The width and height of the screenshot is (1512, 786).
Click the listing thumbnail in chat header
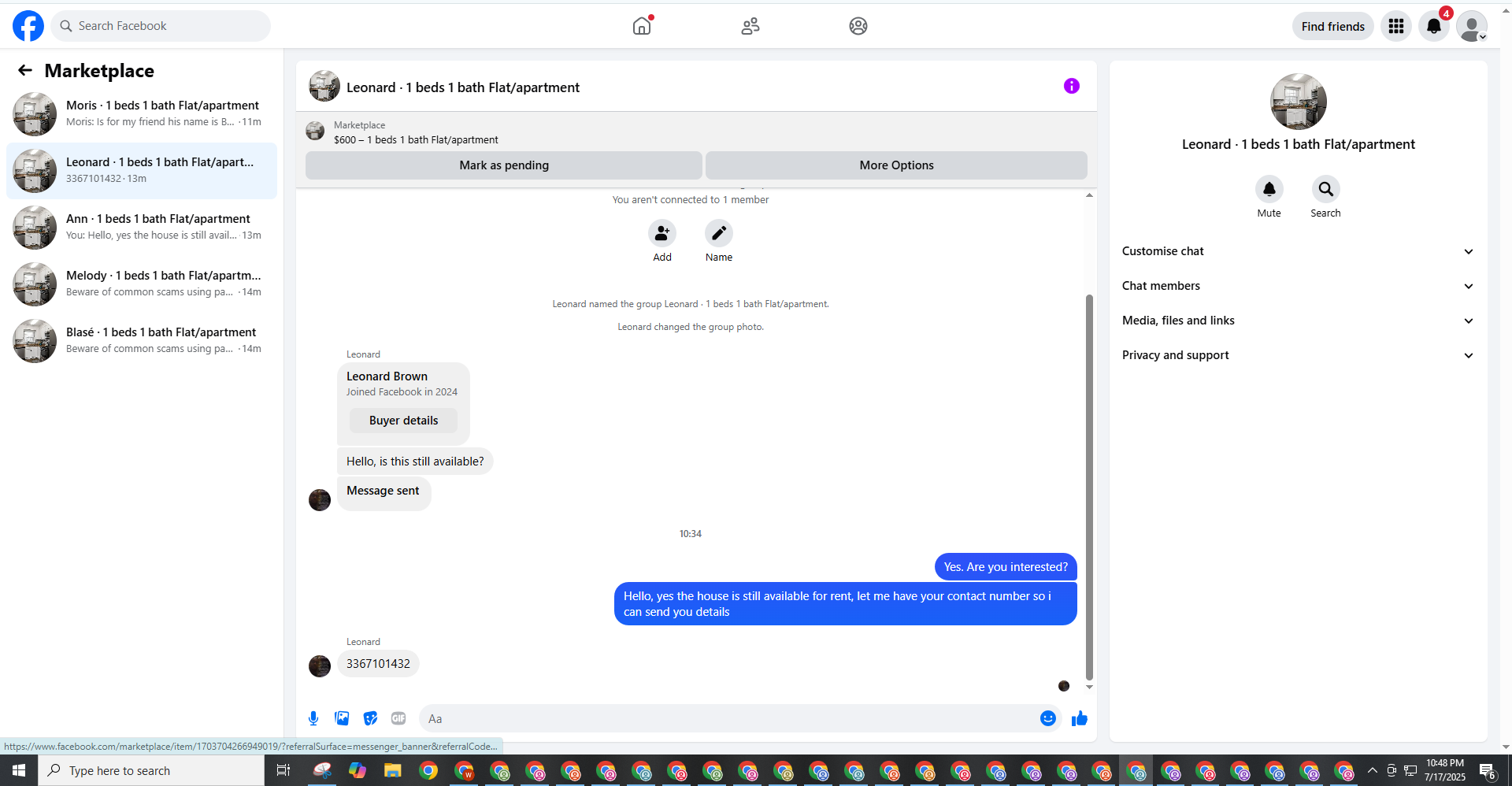(x=324, y=86)
